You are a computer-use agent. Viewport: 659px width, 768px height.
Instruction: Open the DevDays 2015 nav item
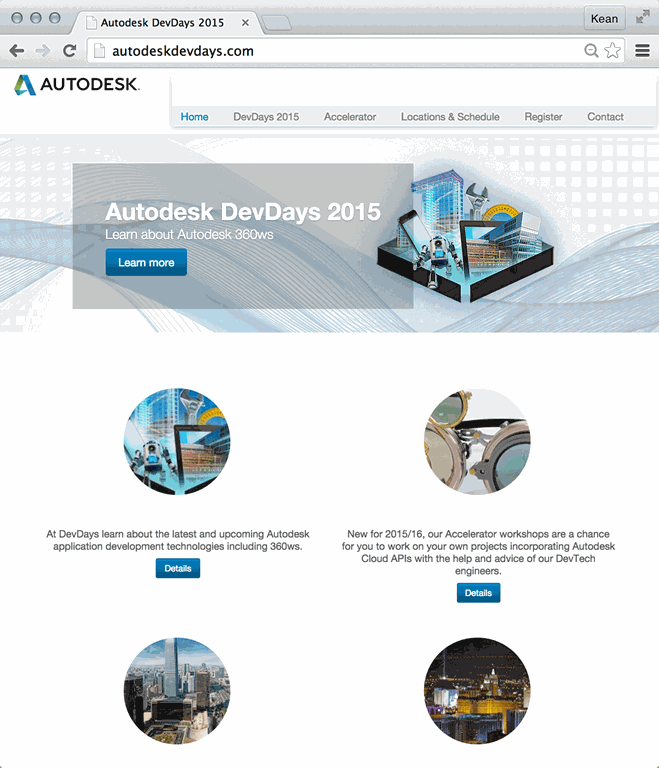pyautogui.click(x=266, y=117)
